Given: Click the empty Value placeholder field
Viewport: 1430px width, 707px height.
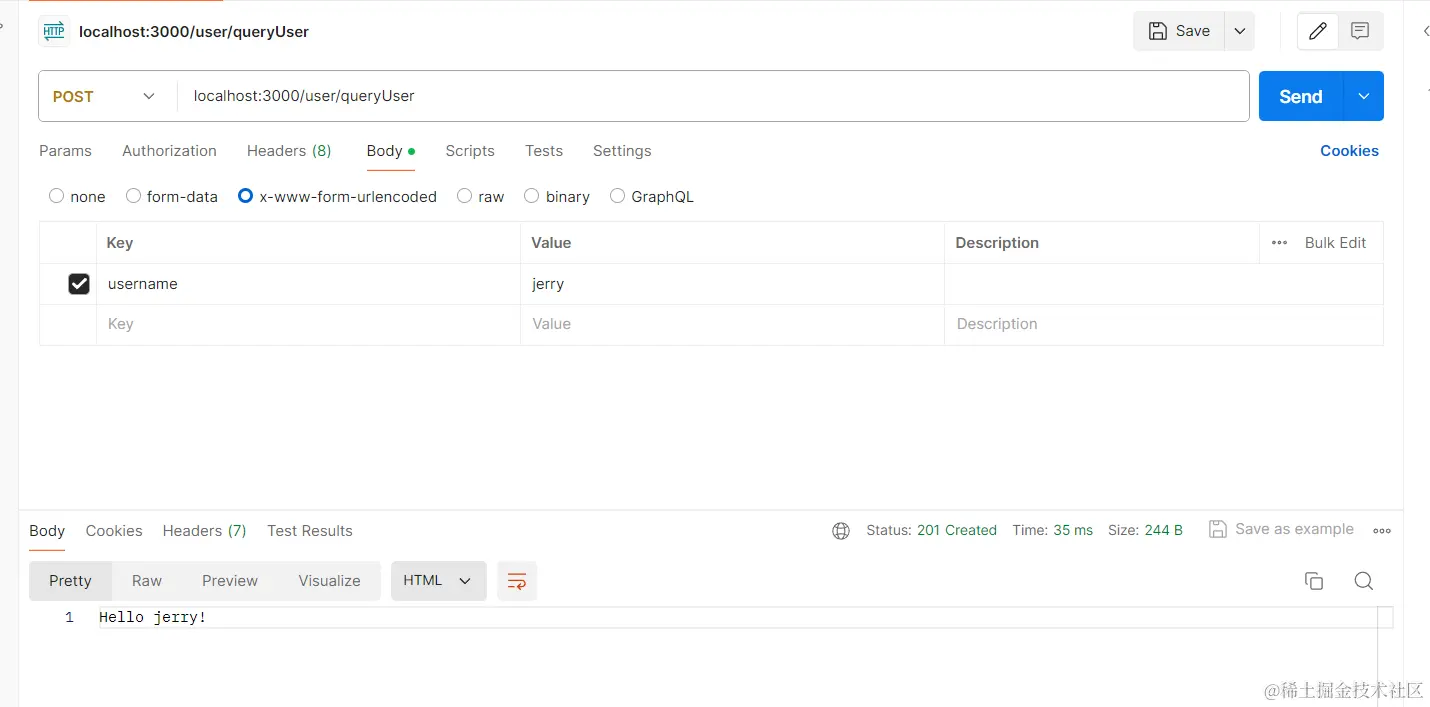Looking at the screenshot, I should pyautogui.click(x=732, y=325).
